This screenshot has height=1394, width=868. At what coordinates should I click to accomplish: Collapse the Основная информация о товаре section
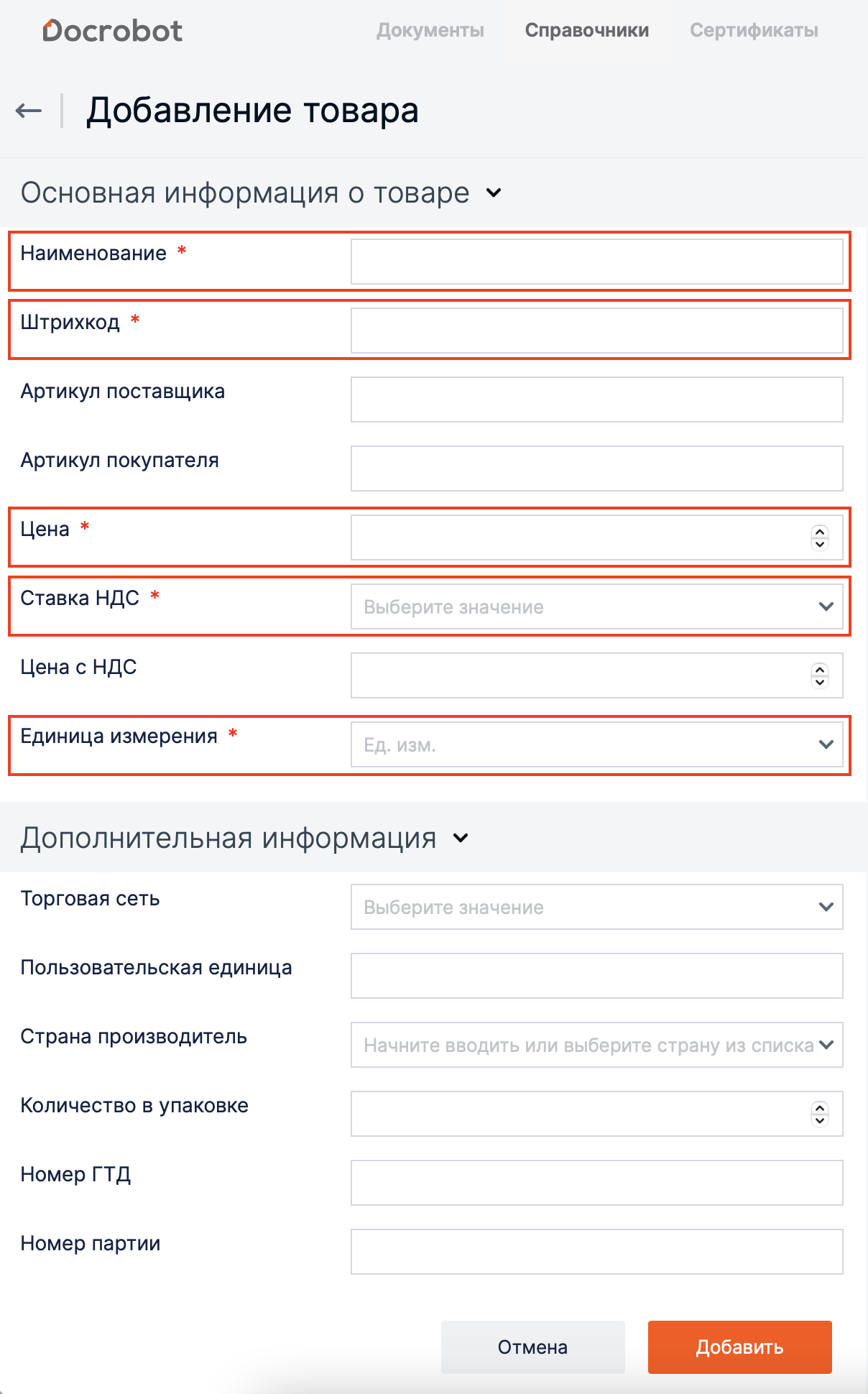pos(494,193)
